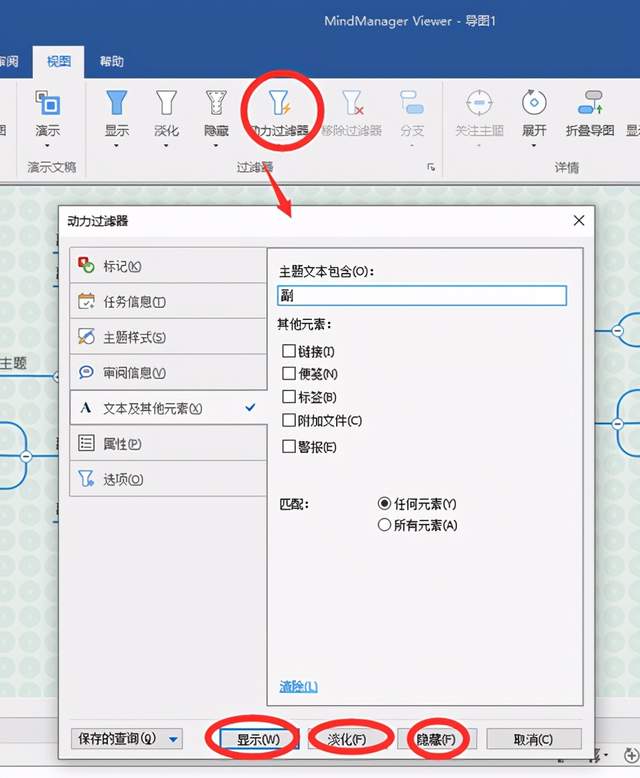Collapse the map node left of the dialog
Screen dimensions: 640x778
point(26,456)
